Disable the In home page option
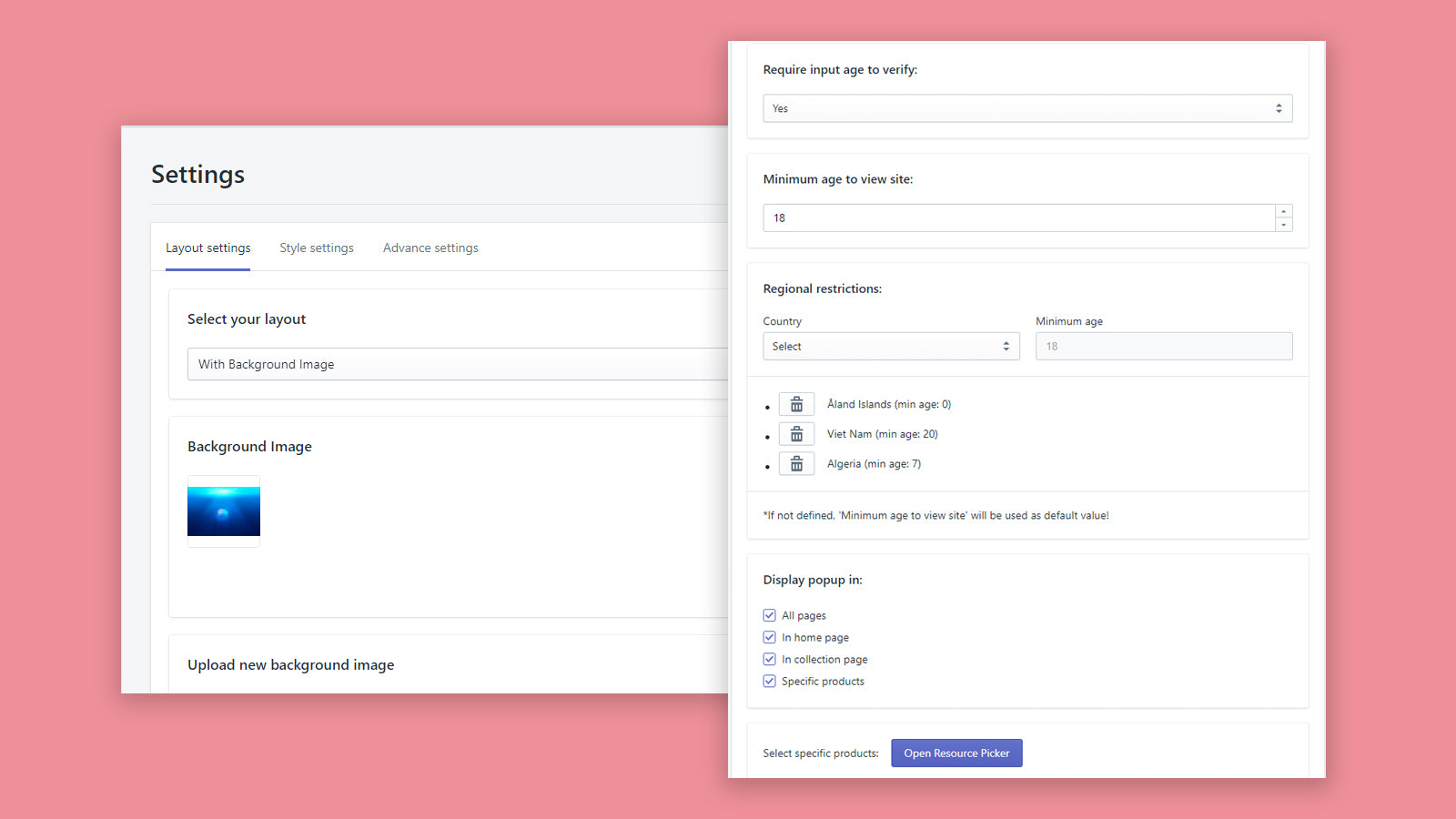This screenshot has width=1456, height=819. [x=769, y=637]
